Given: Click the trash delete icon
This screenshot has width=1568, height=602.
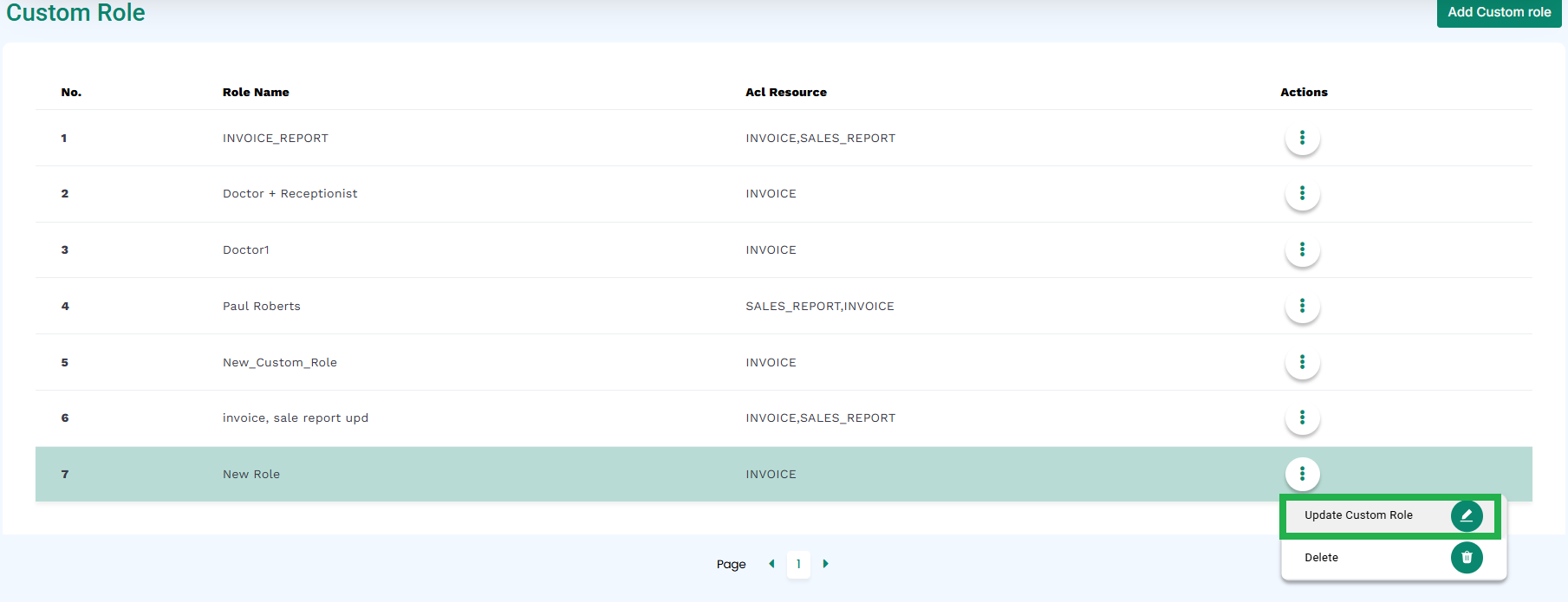Looking at the screenshot, I should click(1467, 557).
